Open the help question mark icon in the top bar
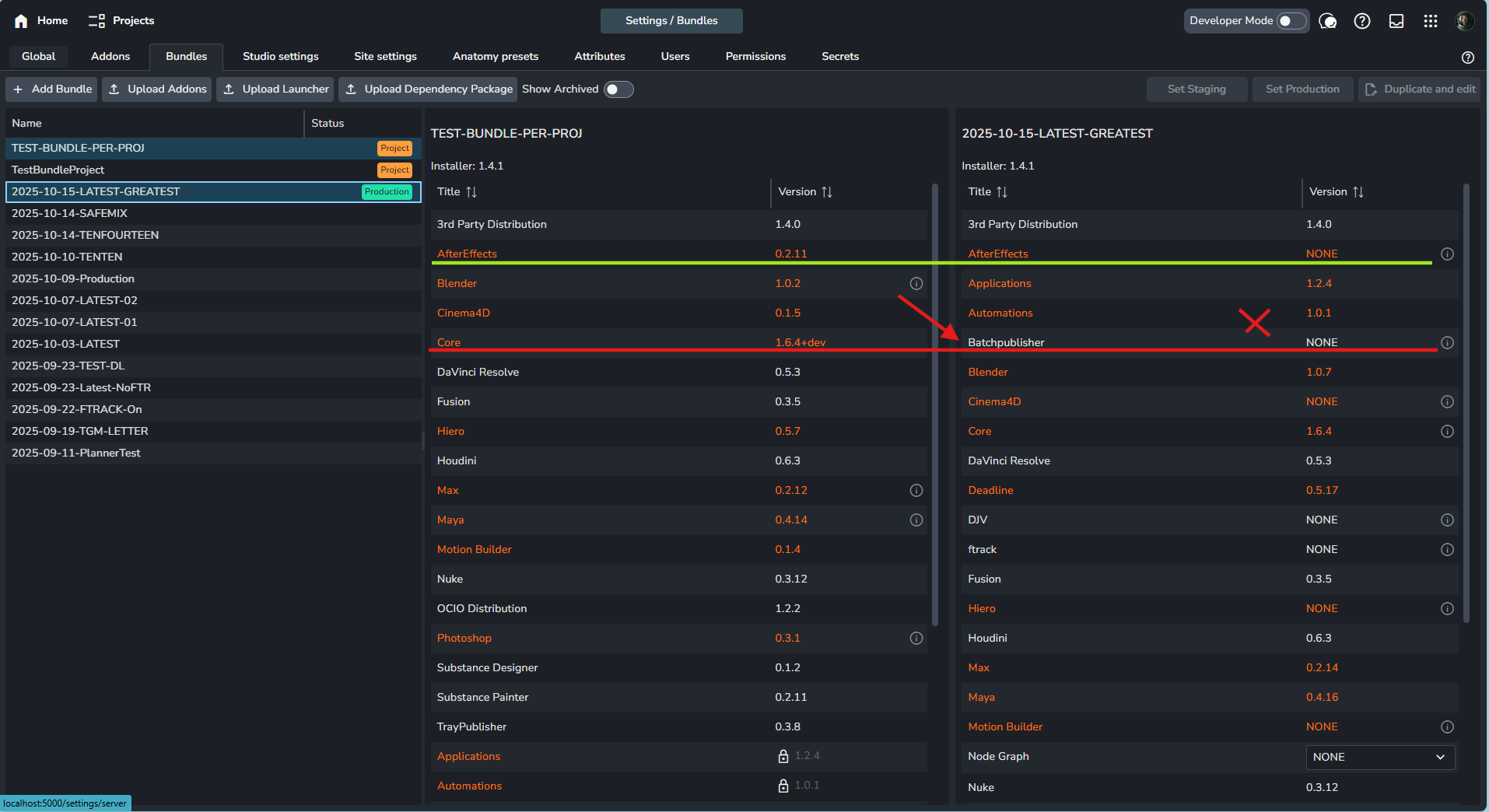The width and height of the screenshot is (1489, 812). tap(1362, 21)
